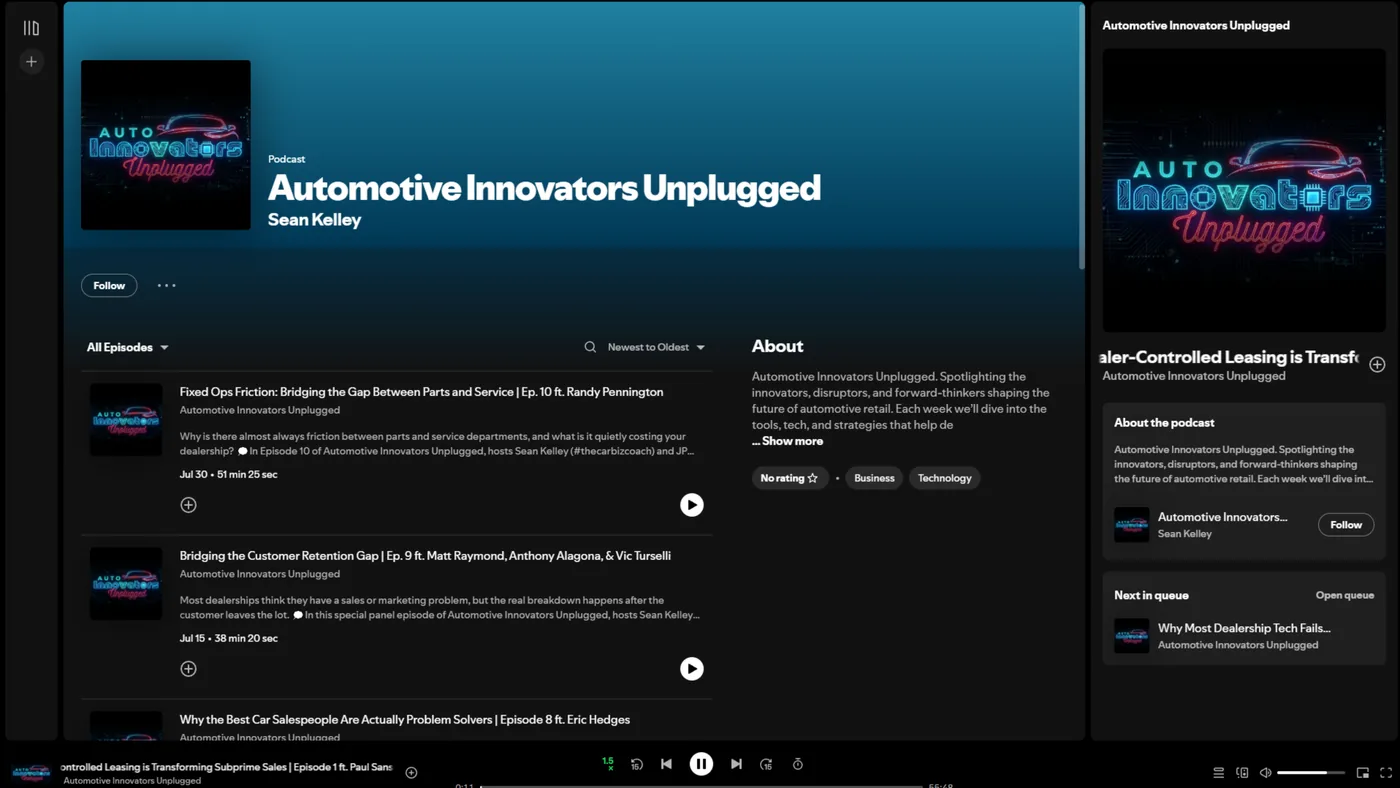Open Sean Kelley author link in header
The height and width of the screenshot is (788, 1400).
[314, 220]
